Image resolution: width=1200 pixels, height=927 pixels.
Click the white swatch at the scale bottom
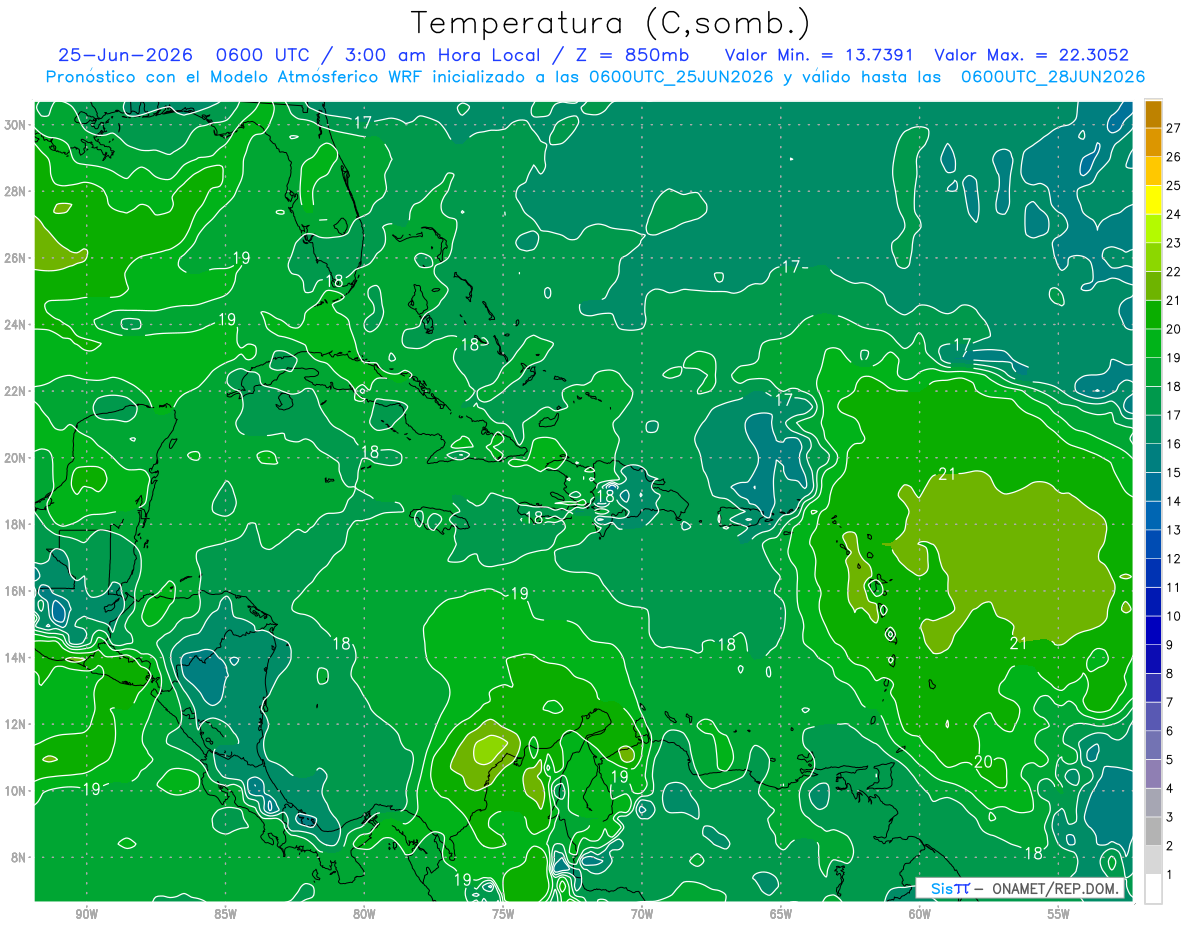[1153, 888]
